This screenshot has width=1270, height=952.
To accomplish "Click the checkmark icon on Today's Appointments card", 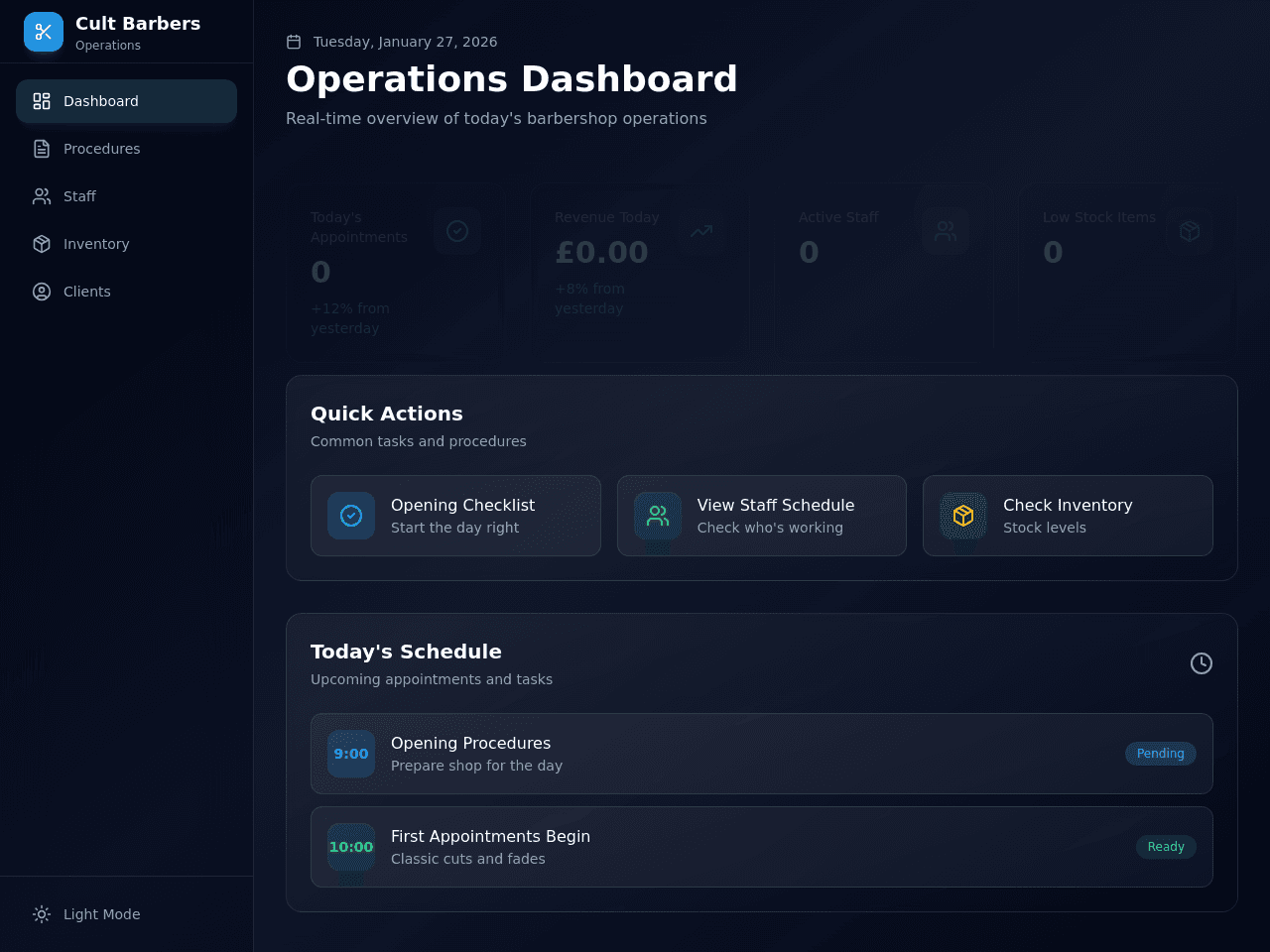I will click(457, 231).
